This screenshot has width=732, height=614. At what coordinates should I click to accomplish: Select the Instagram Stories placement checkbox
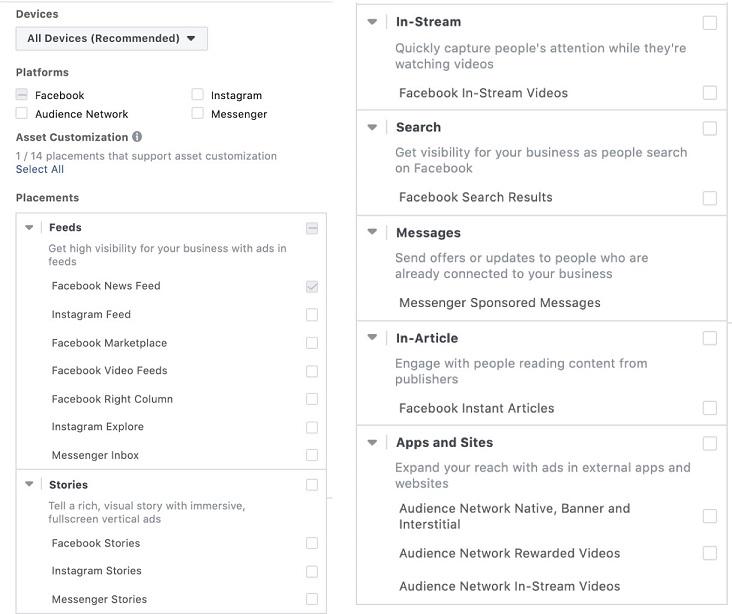(312, 572)
